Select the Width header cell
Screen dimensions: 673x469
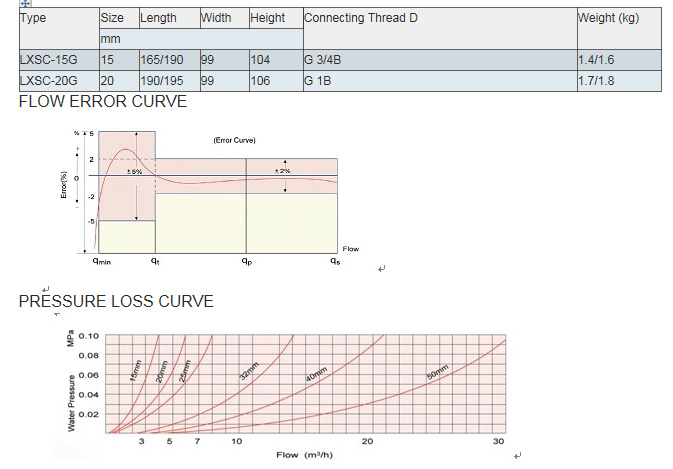[216, 18]
